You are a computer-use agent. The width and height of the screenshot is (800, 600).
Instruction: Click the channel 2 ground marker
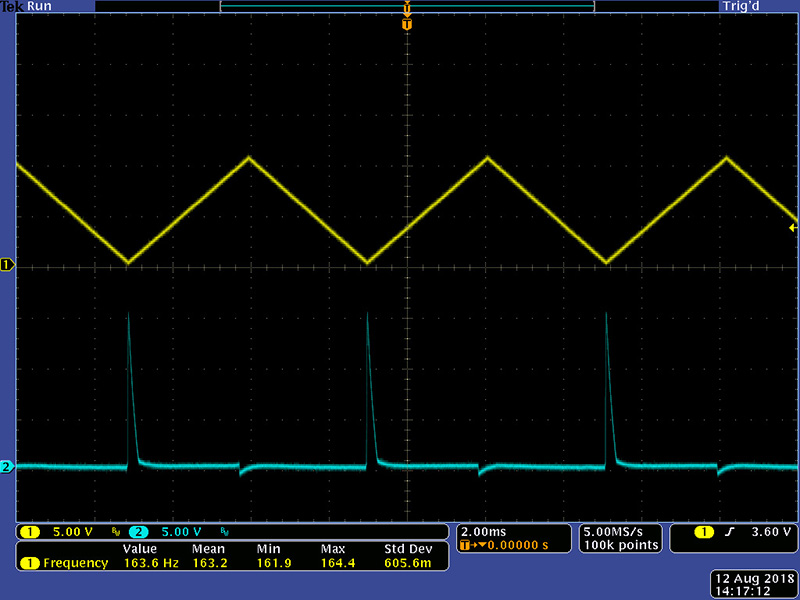[x=9, y=467]
